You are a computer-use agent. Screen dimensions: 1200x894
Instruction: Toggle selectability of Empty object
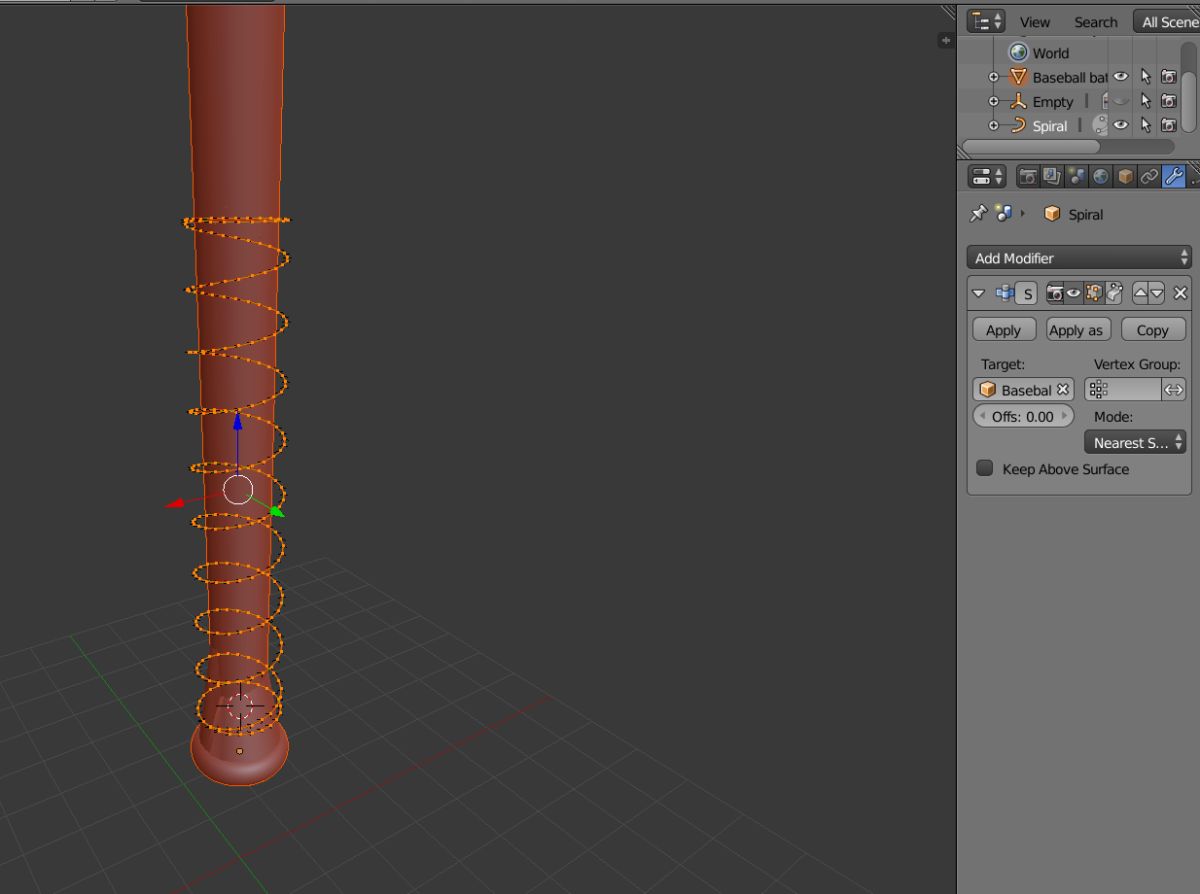[x=1145, y=101]
